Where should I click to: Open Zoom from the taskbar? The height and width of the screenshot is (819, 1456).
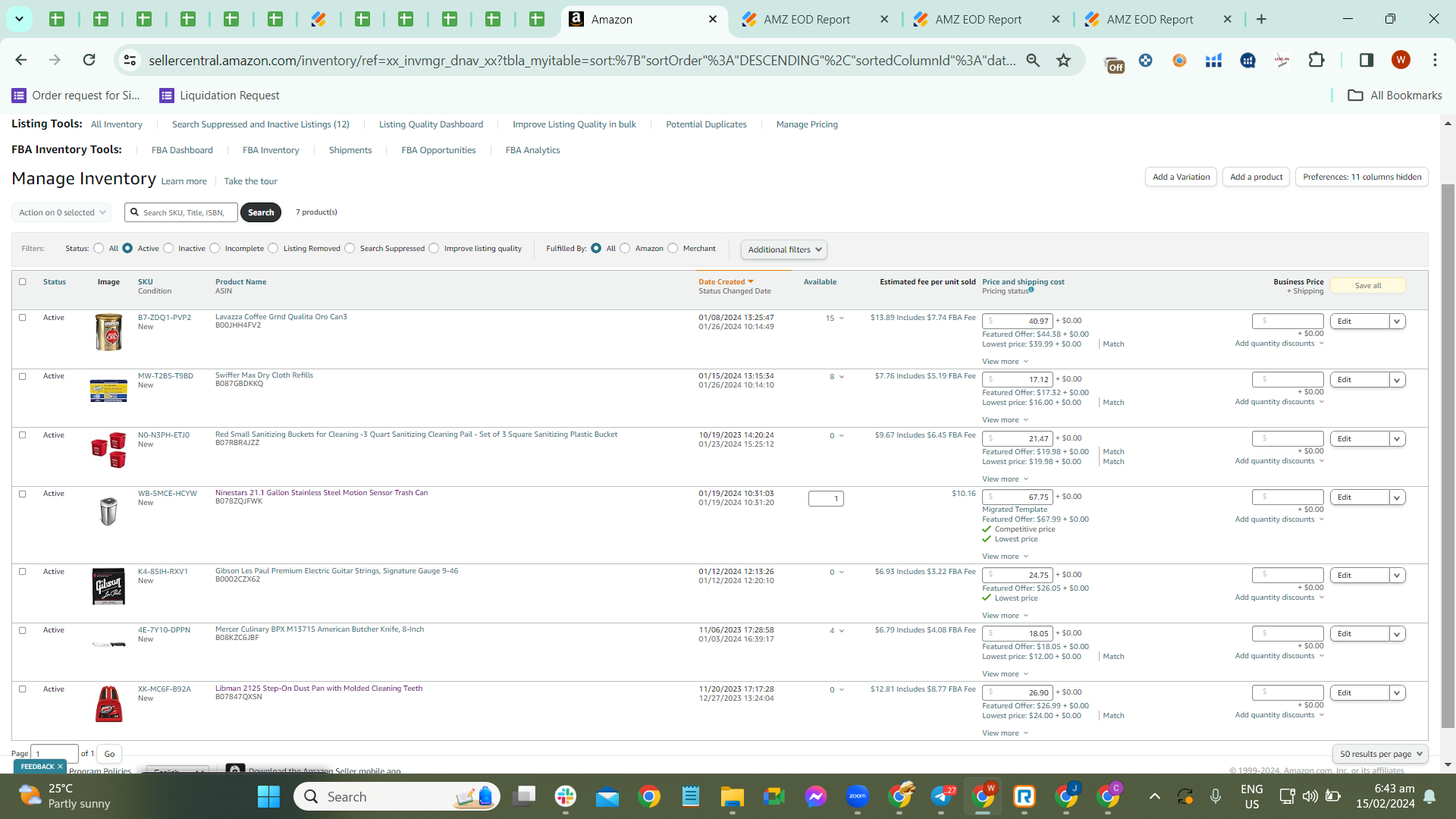click(x=857, y=796)
